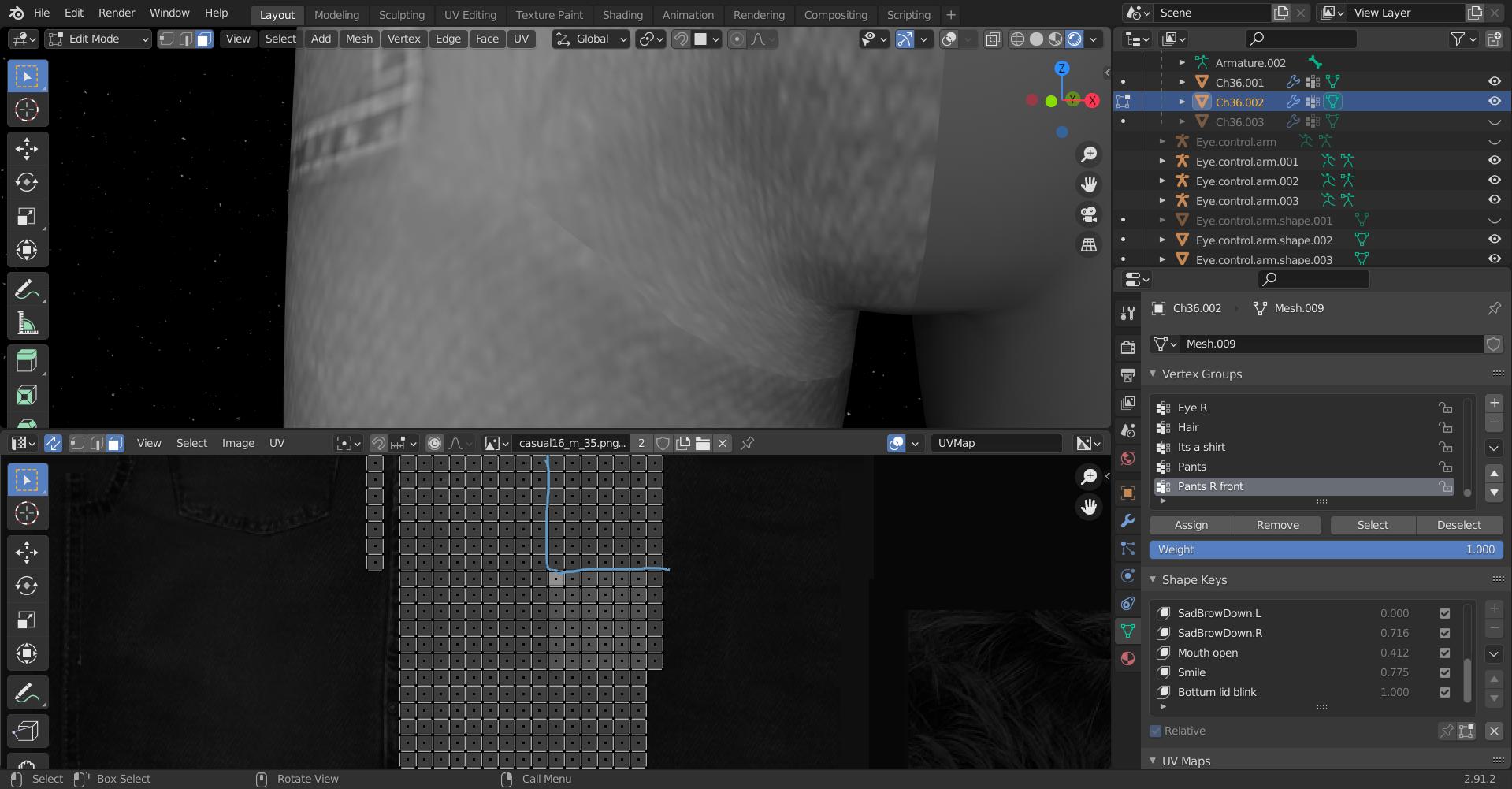The image size is (1512, 789).
Task: Select the Rip Region tool in UV editor
Action: point(27,731)
